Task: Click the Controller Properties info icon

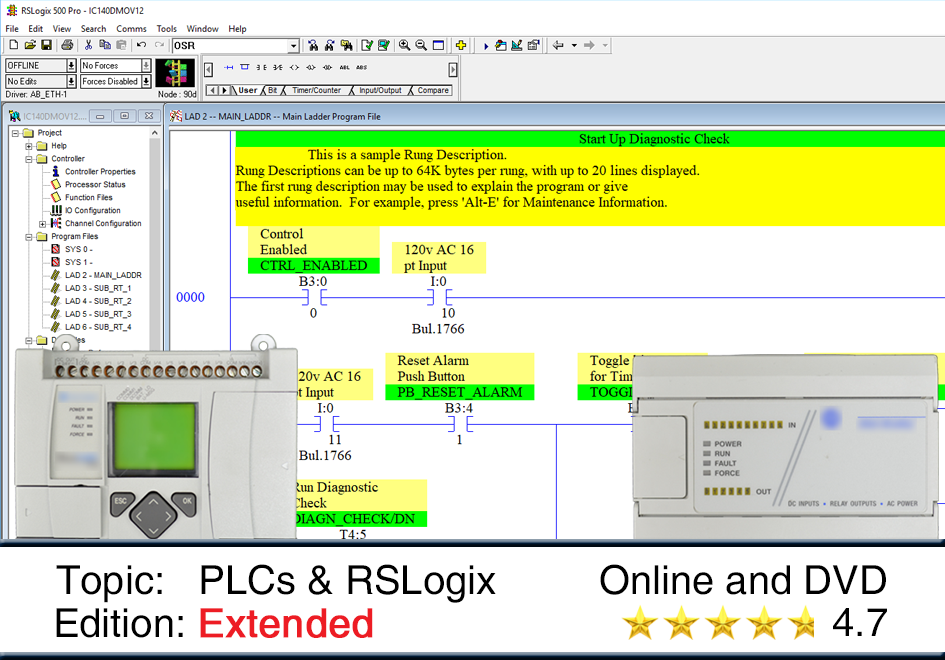Action: [x=57, y=171]
